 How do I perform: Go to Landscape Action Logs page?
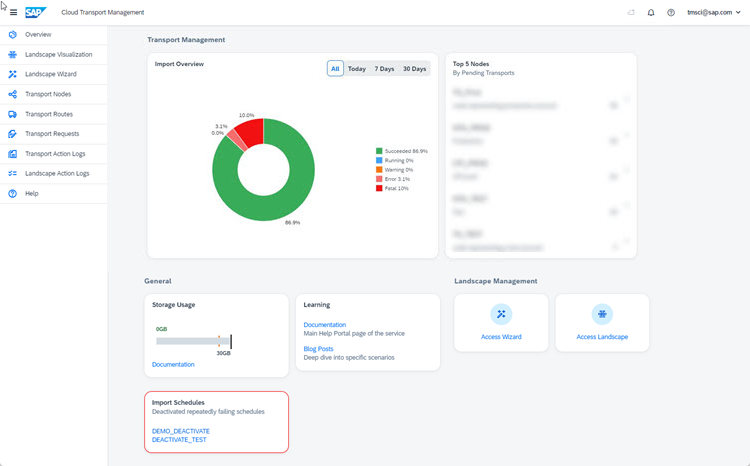point(57,173)
